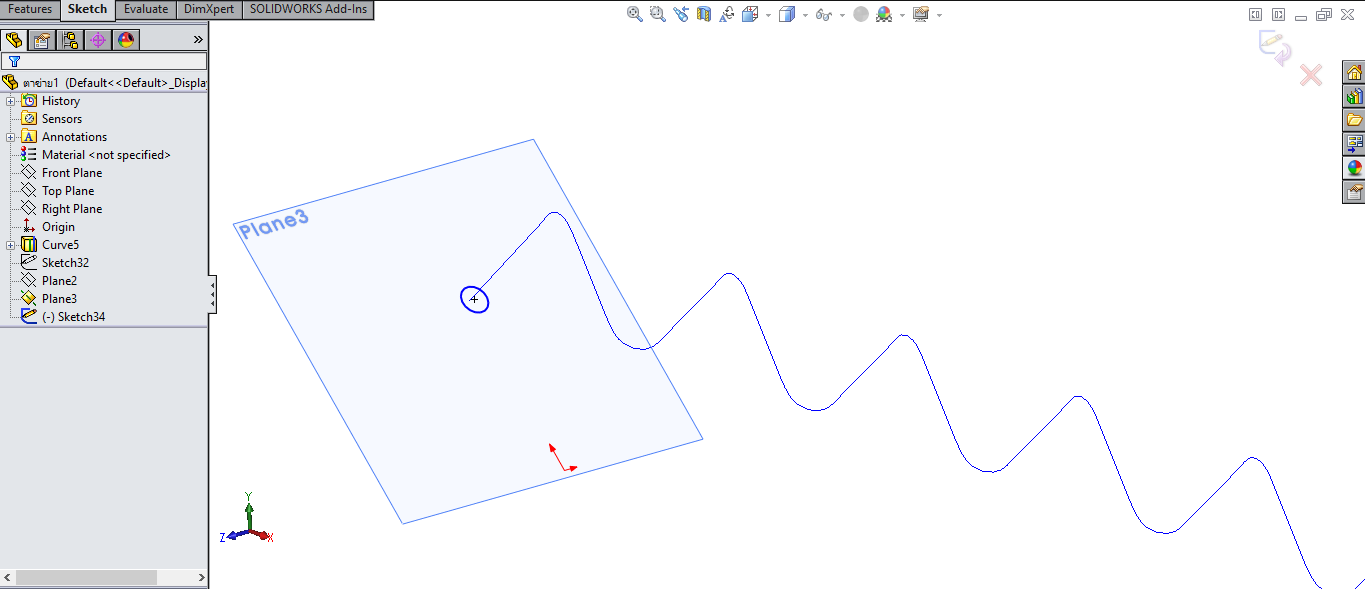
Task: Open the View Palette task pane tab
Action: pyautogui.click(x=1354, y=143)
